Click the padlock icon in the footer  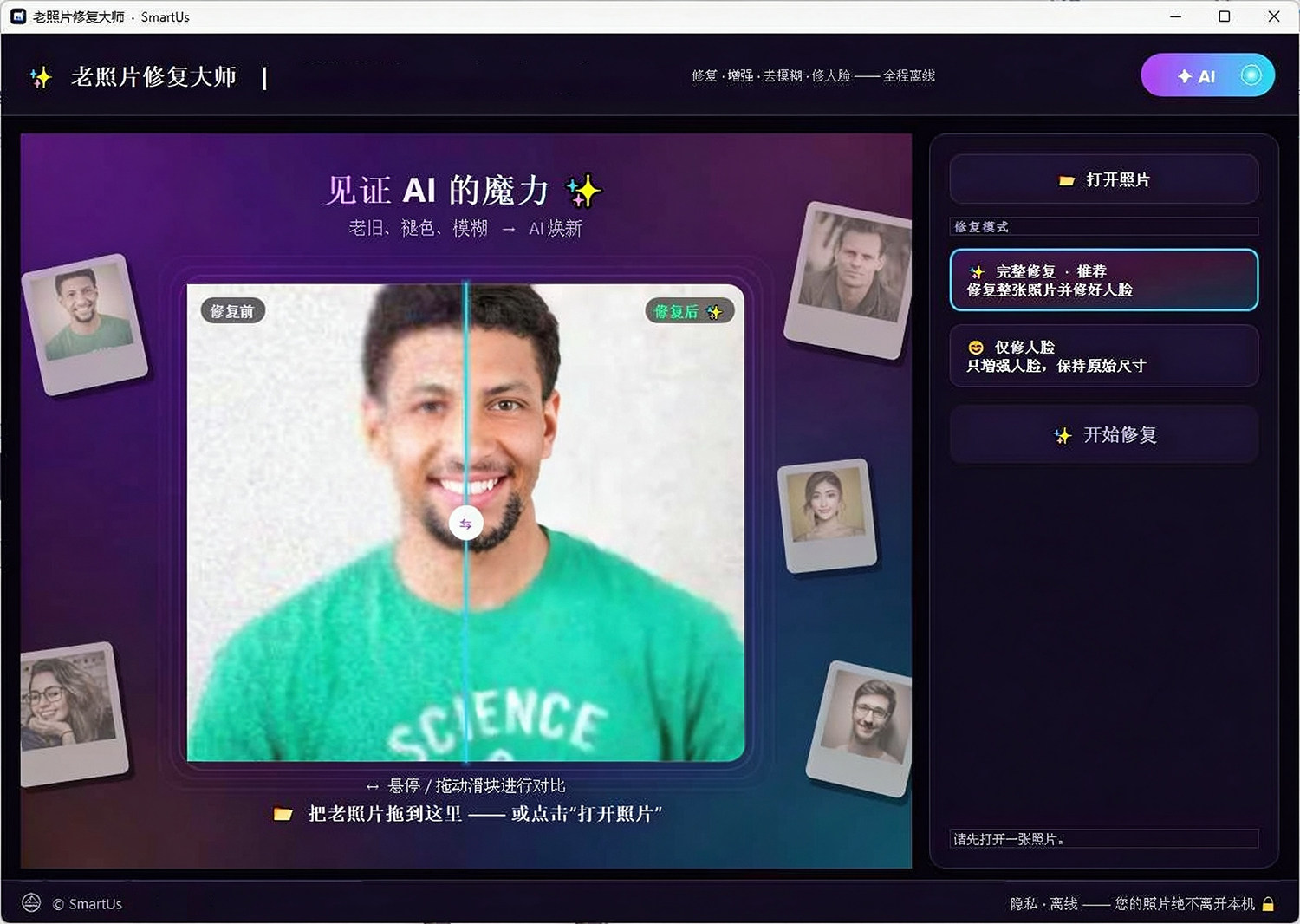pos(1268,904)
